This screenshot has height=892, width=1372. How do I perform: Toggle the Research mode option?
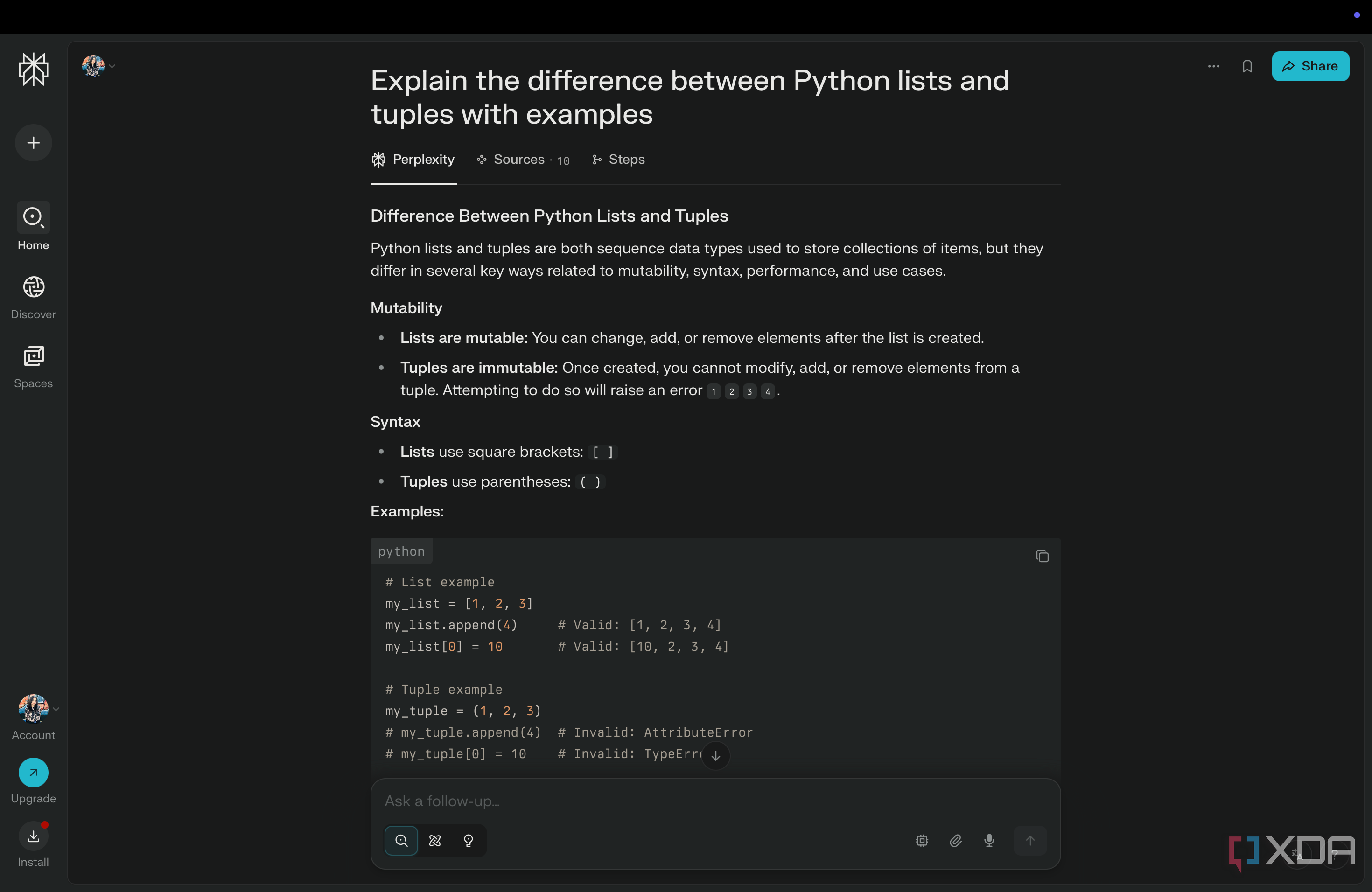tap(434, 840)
